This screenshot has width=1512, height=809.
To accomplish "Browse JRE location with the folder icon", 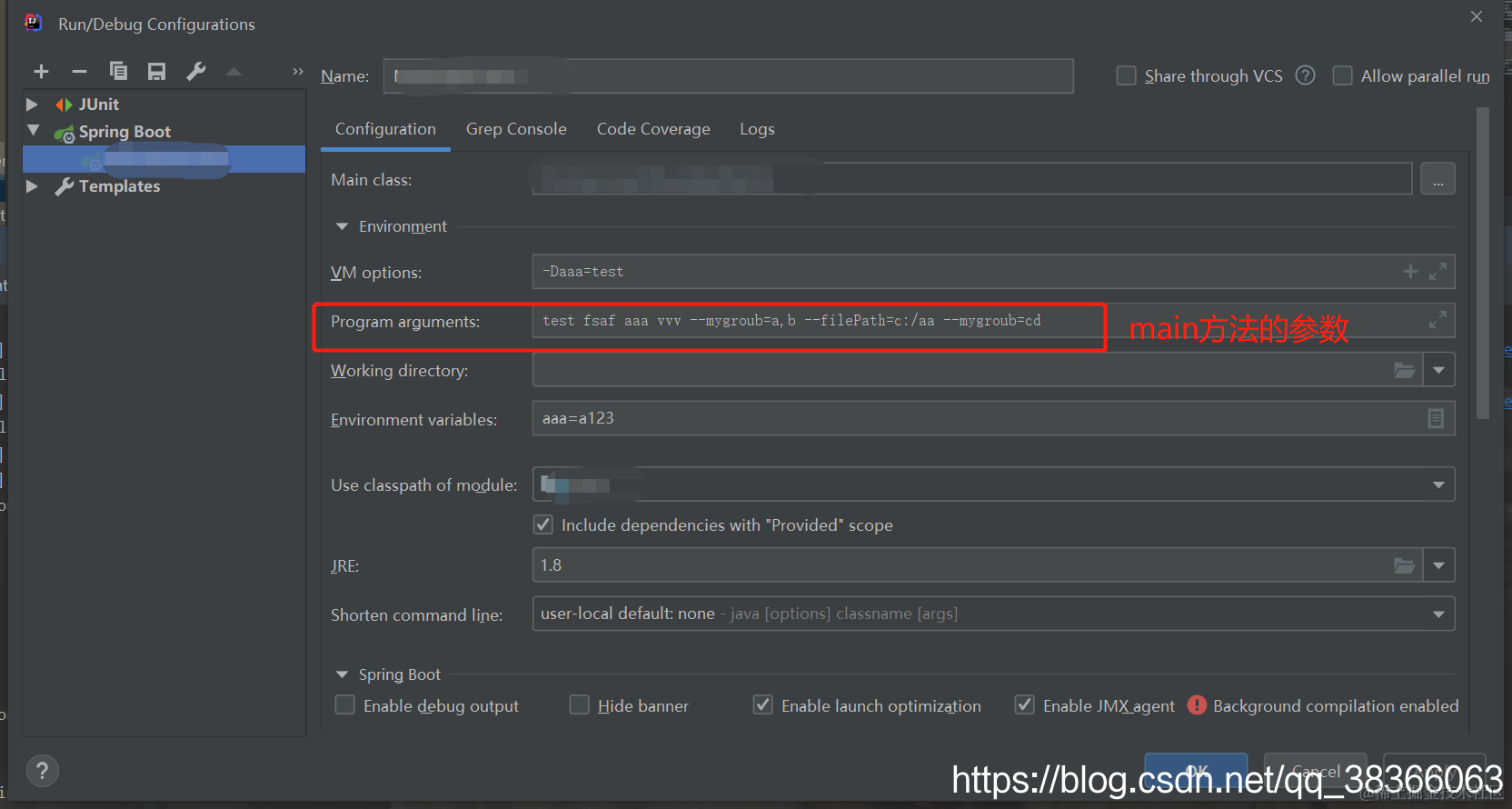I will tap(1405, 565).
